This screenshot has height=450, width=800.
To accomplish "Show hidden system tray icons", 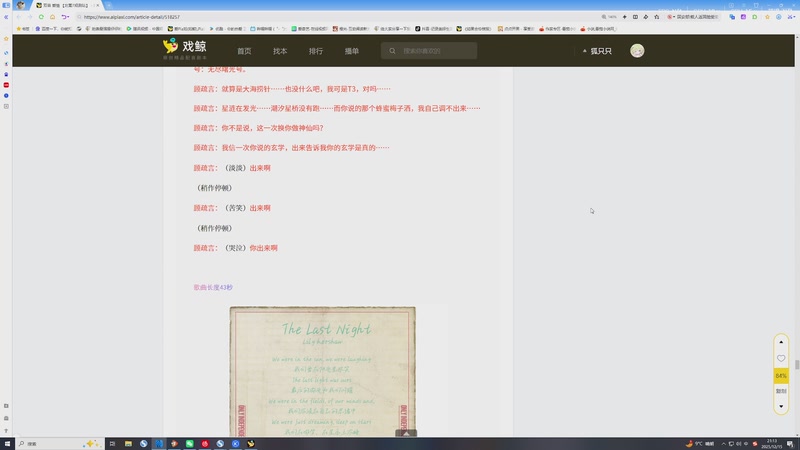I will (723, 444).
